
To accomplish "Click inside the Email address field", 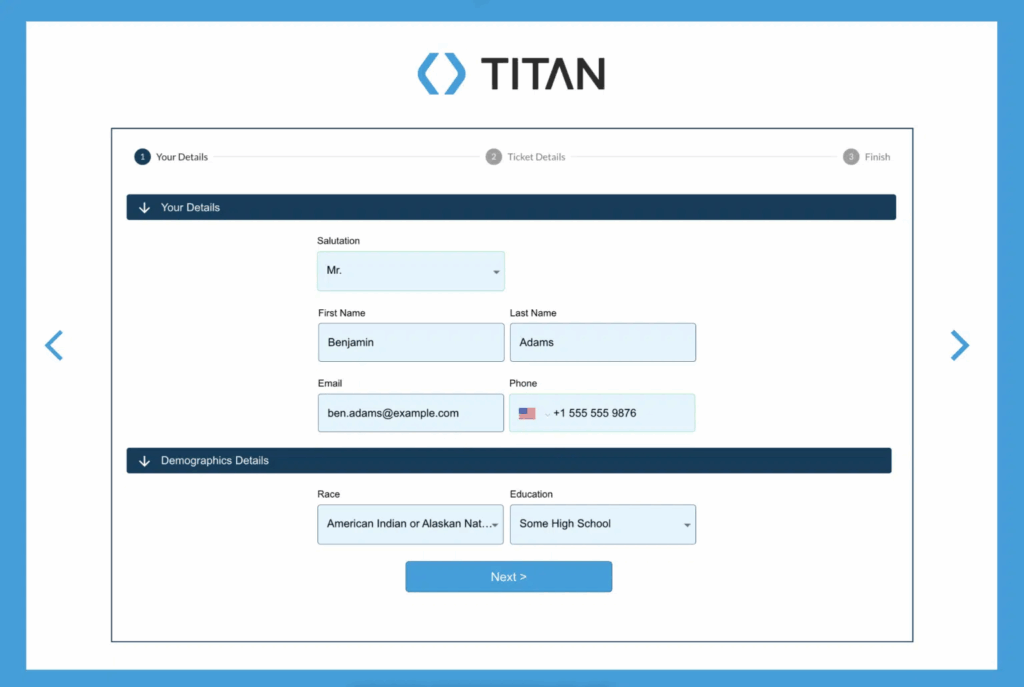I will point(410,412).
